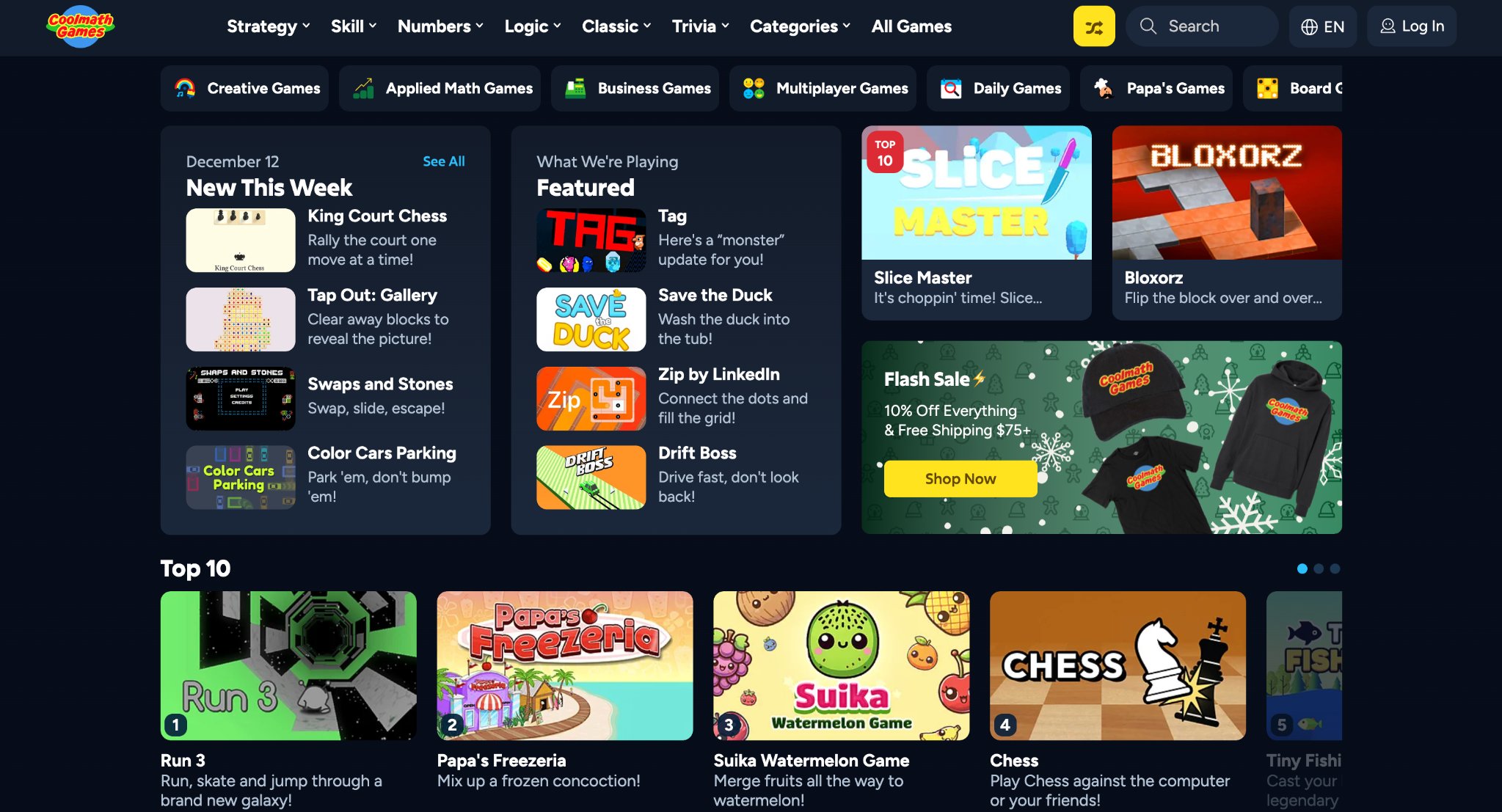Open the Papa's Games category icon
The image size is (1502, 812).
(1104, 89)
